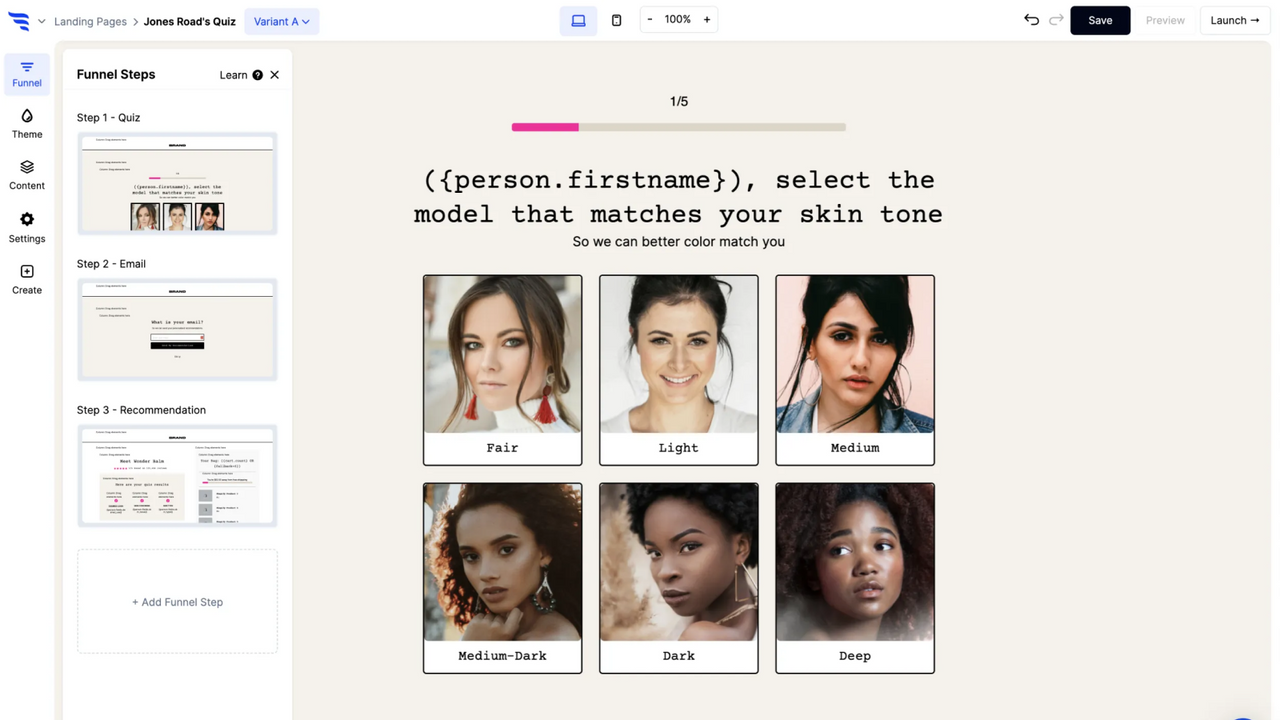Click the Preview button
Image resolution: width=1280 pixels, height=720 pixels.
pyautogui.click(x=1165, y=20)
